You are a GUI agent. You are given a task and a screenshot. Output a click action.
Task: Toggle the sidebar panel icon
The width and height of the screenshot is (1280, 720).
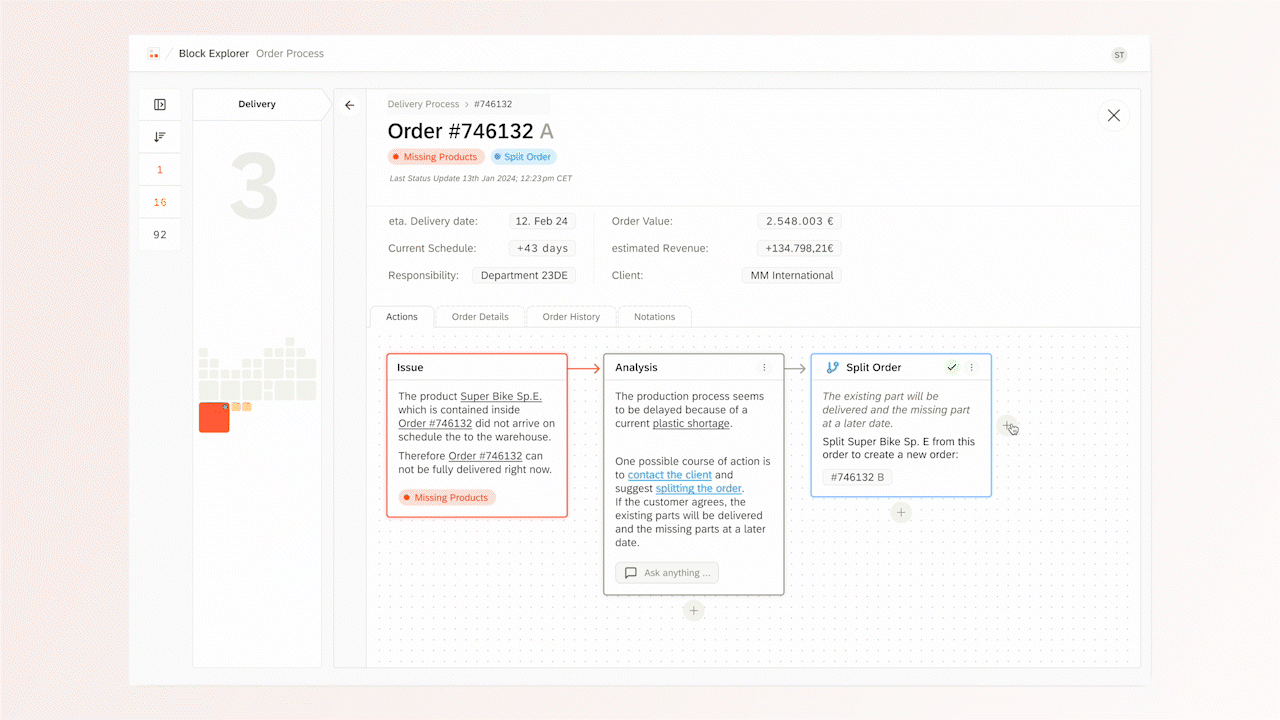coord(160,105)
